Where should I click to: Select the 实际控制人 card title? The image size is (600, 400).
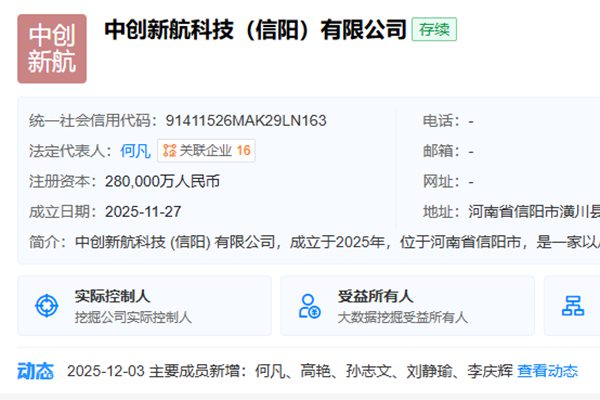coord(112,296)
